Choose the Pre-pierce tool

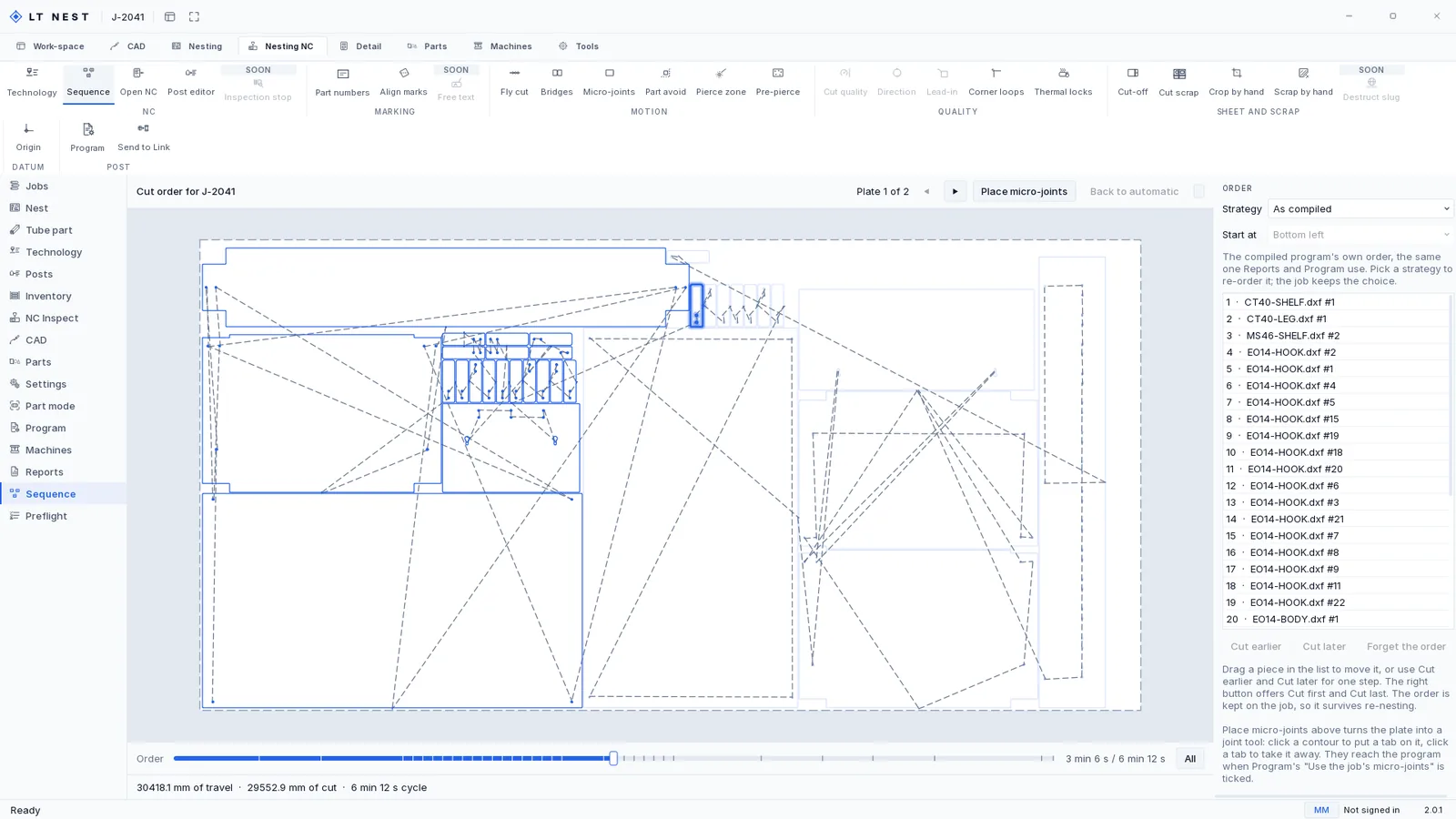[778, 82]
